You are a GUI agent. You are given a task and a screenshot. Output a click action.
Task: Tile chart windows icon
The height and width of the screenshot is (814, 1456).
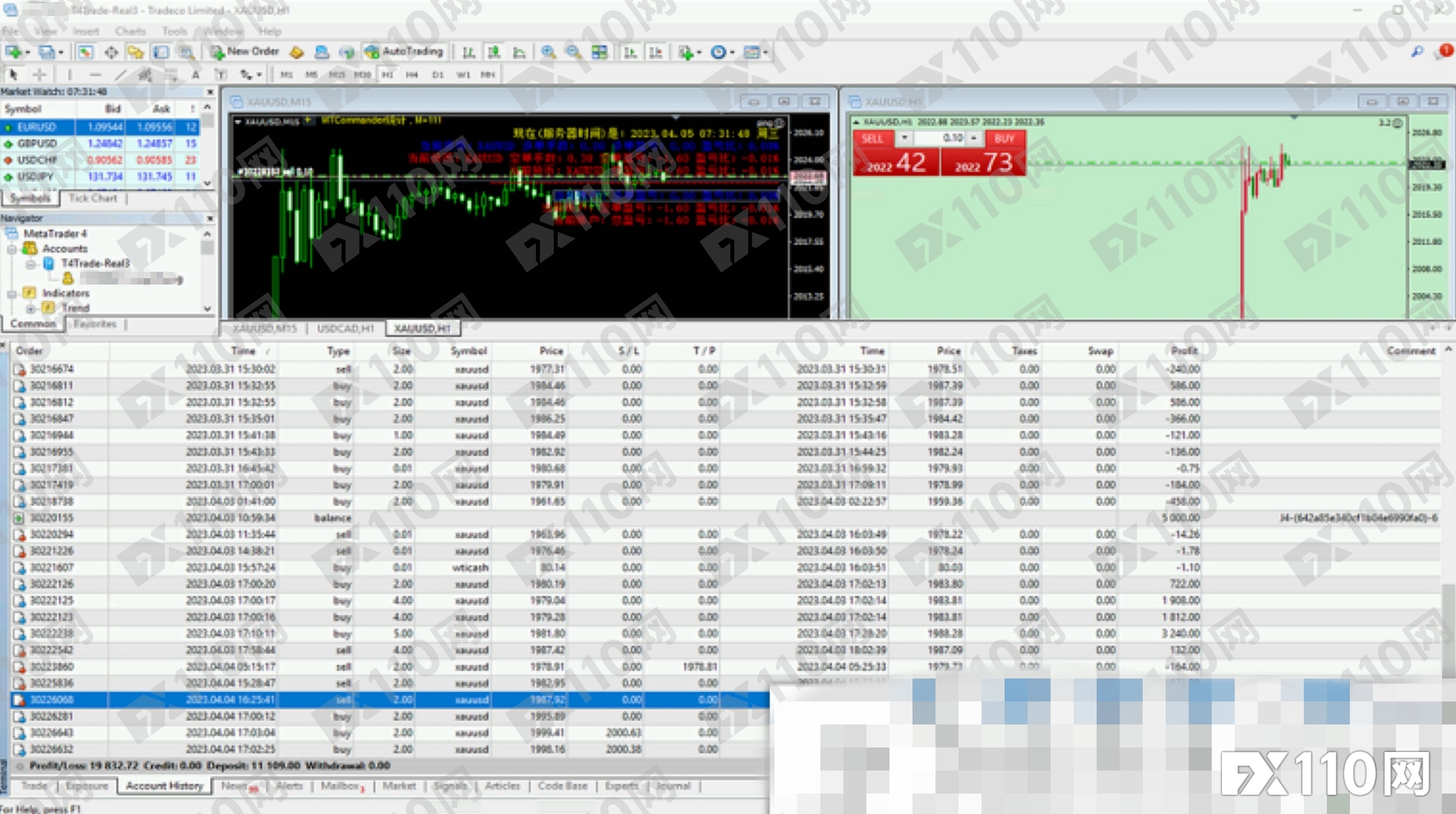tap(599, 52)
